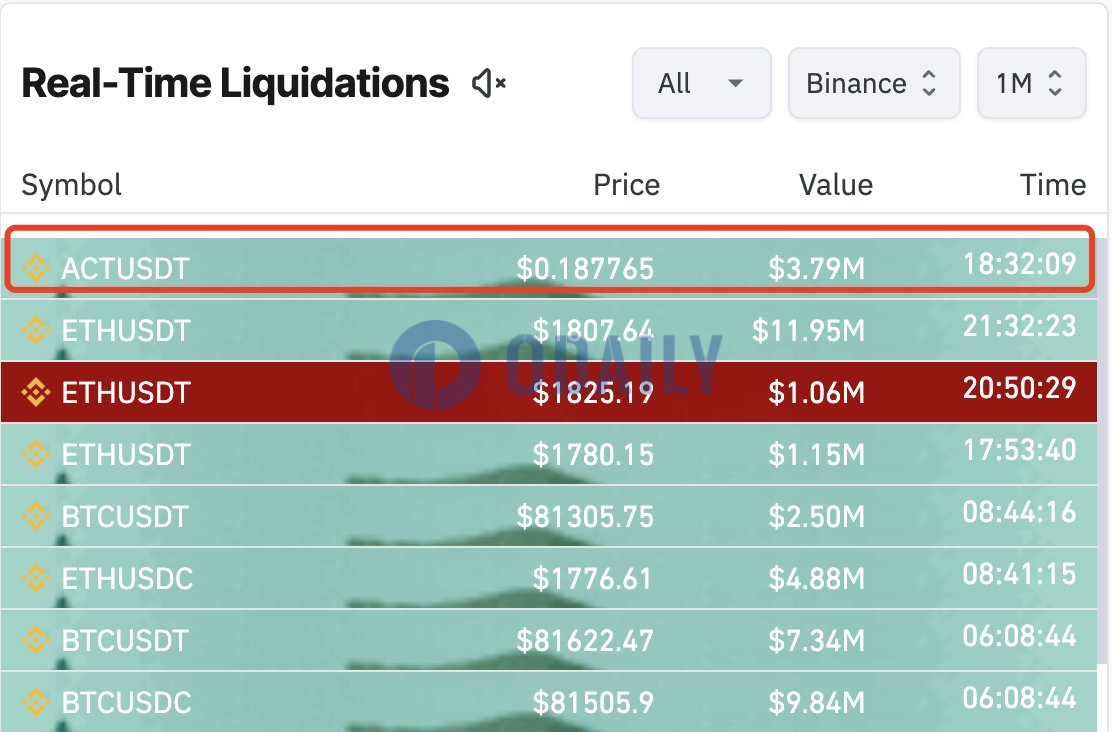Open the All liquidation filter dropdown
1112x732 pixels.
coord(701,84)
